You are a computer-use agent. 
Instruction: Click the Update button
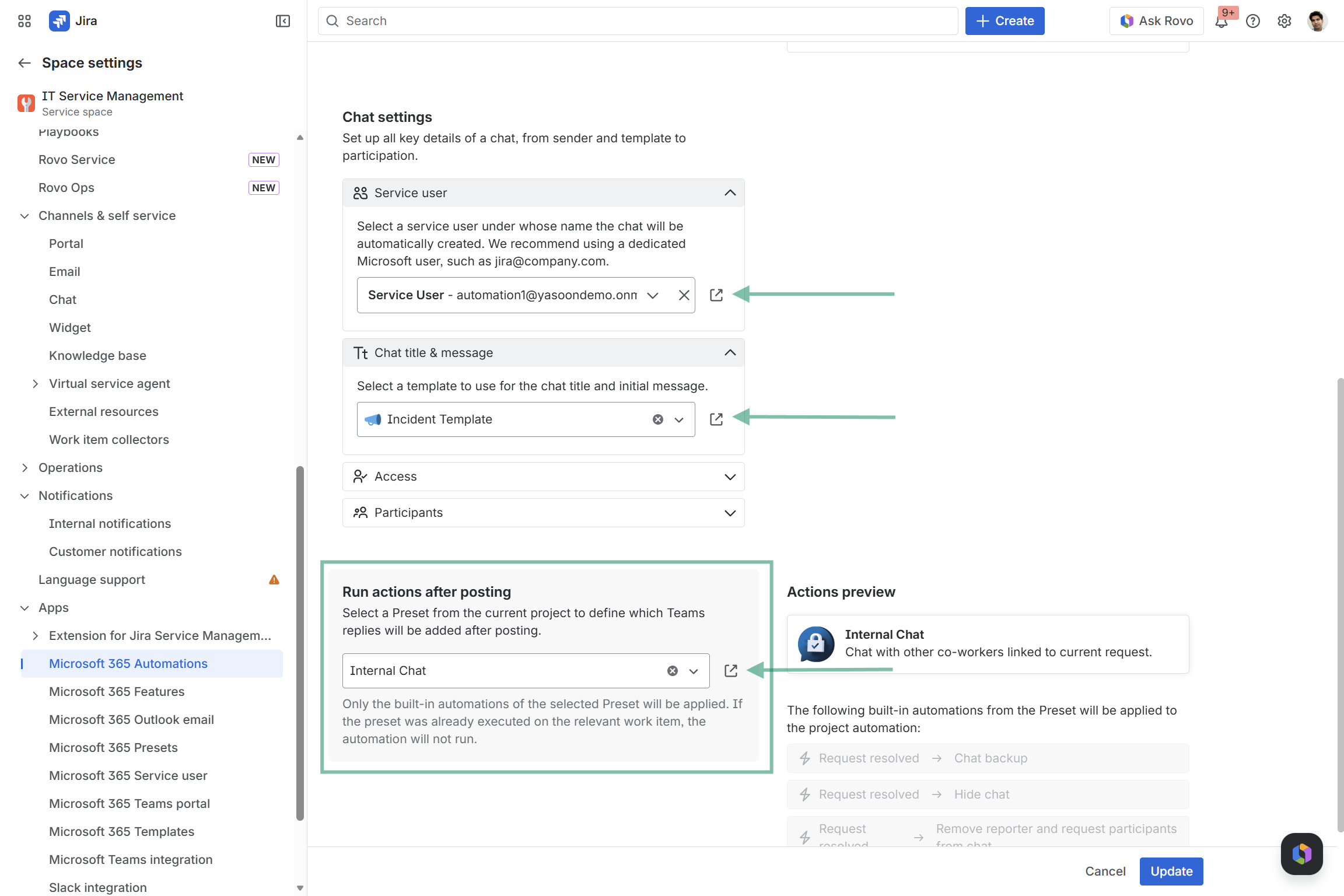click(1171, 871)
